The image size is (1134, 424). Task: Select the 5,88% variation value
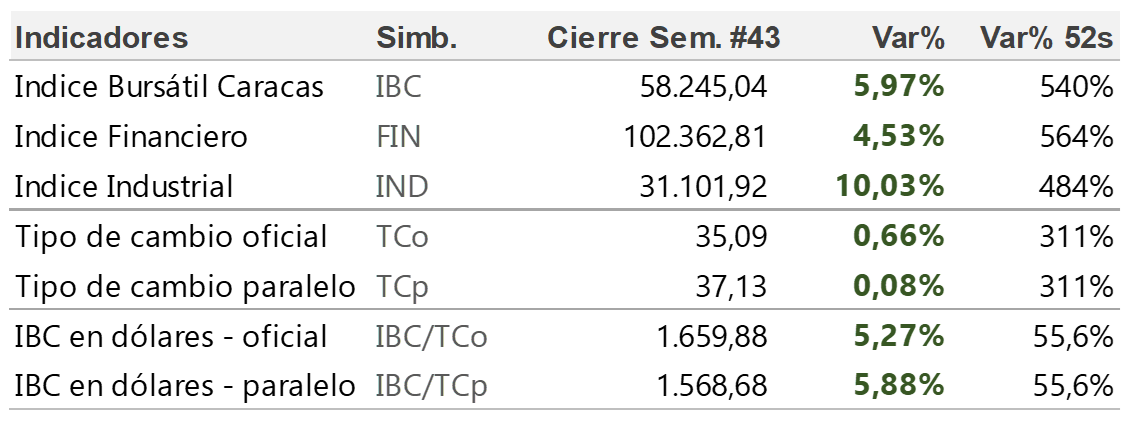pos(899,387)
